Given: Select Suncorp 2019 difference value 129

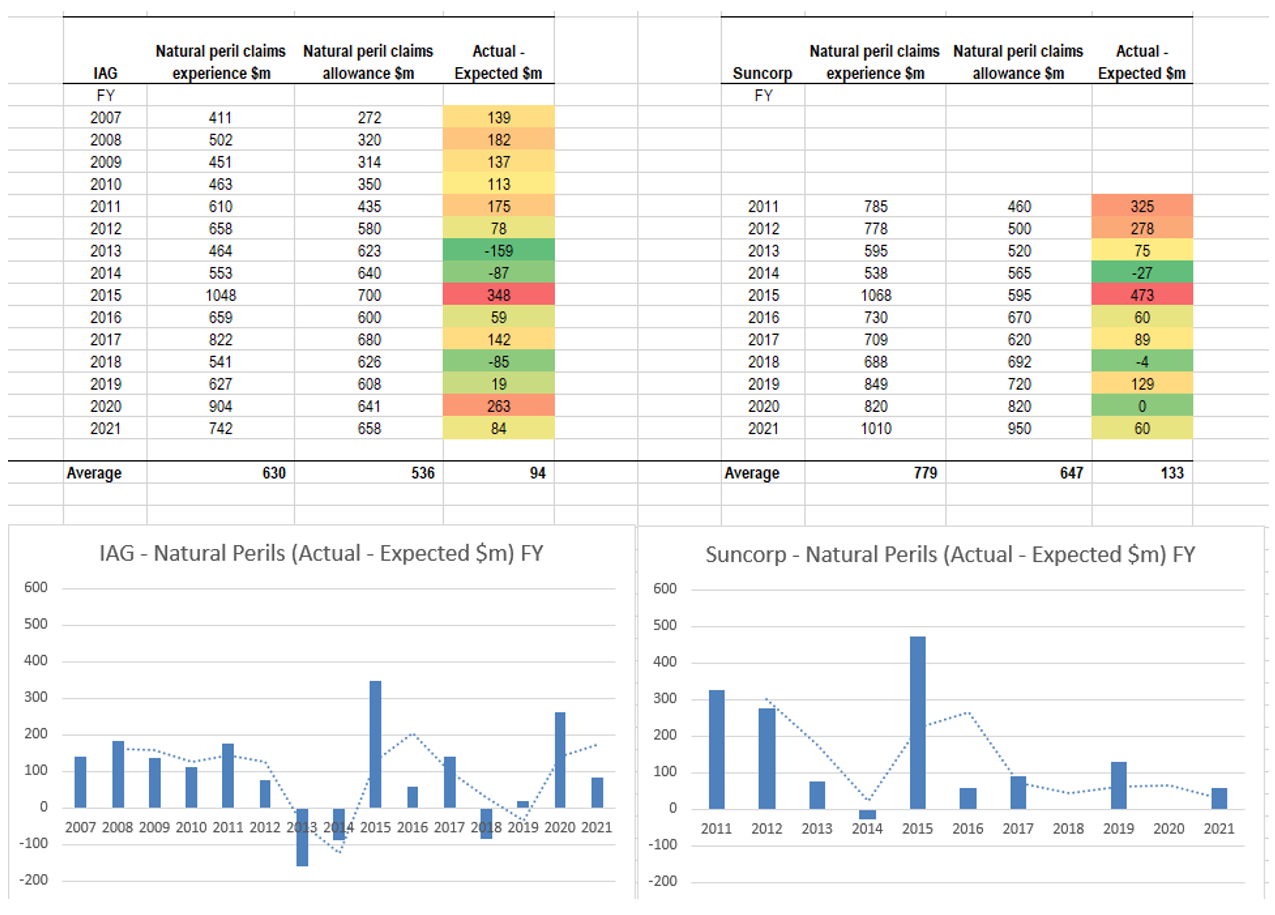Looking at the screenshot, I should tap(1142, 383).
